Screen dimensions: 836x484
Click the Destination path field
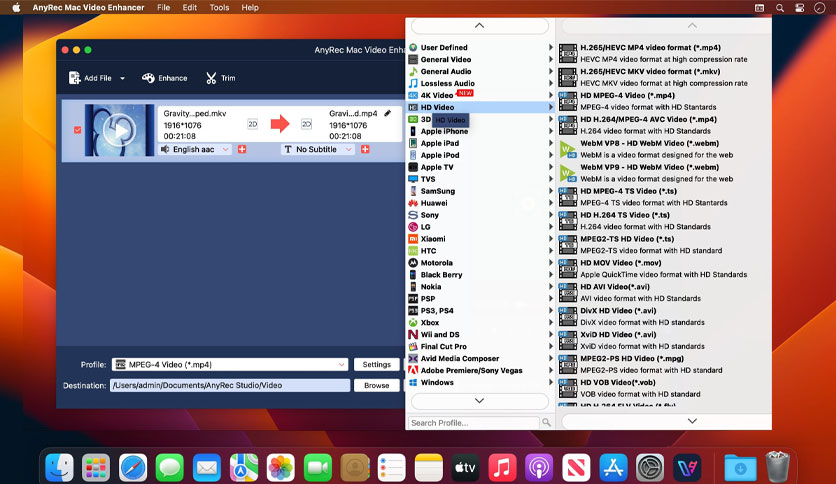click(x=230, y=385)
